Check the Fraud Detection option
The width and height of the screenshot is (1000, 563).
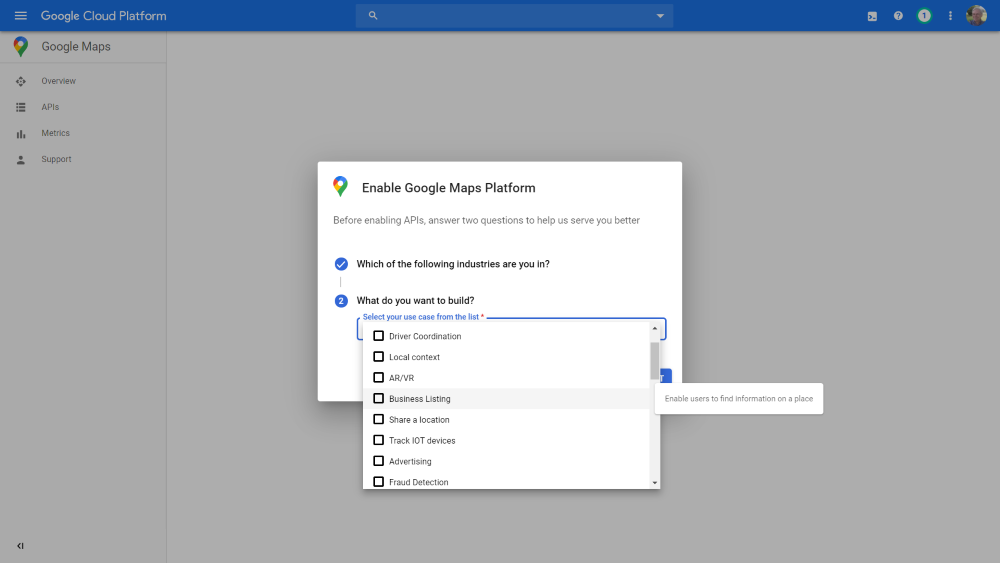pyautogui.click(x=378, y=481)
